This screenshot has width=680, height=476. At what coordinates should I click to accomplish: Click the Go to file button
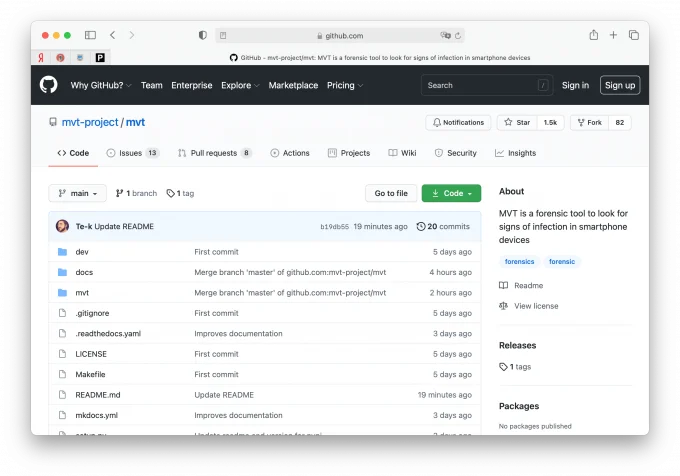point(391,193)
